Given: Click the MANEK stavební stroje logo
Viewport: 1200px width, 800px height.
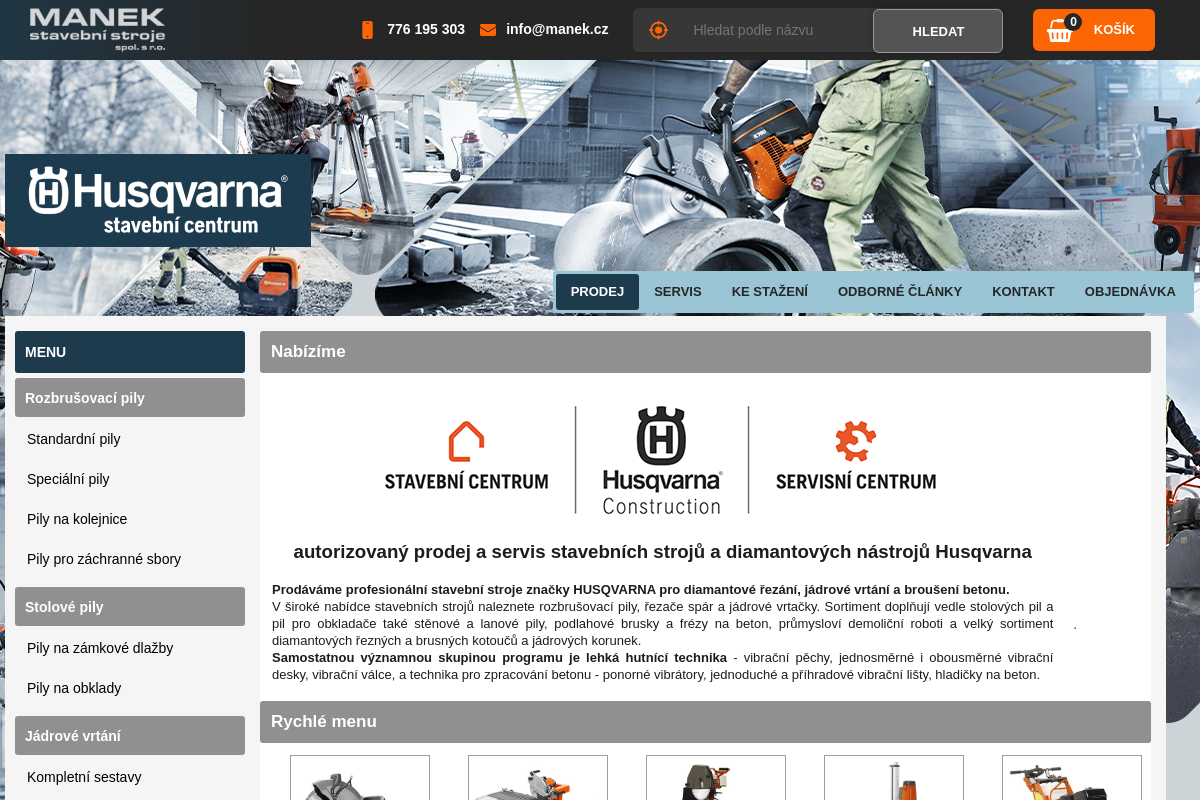Looking at the screenshot, I should click(97, 29).
